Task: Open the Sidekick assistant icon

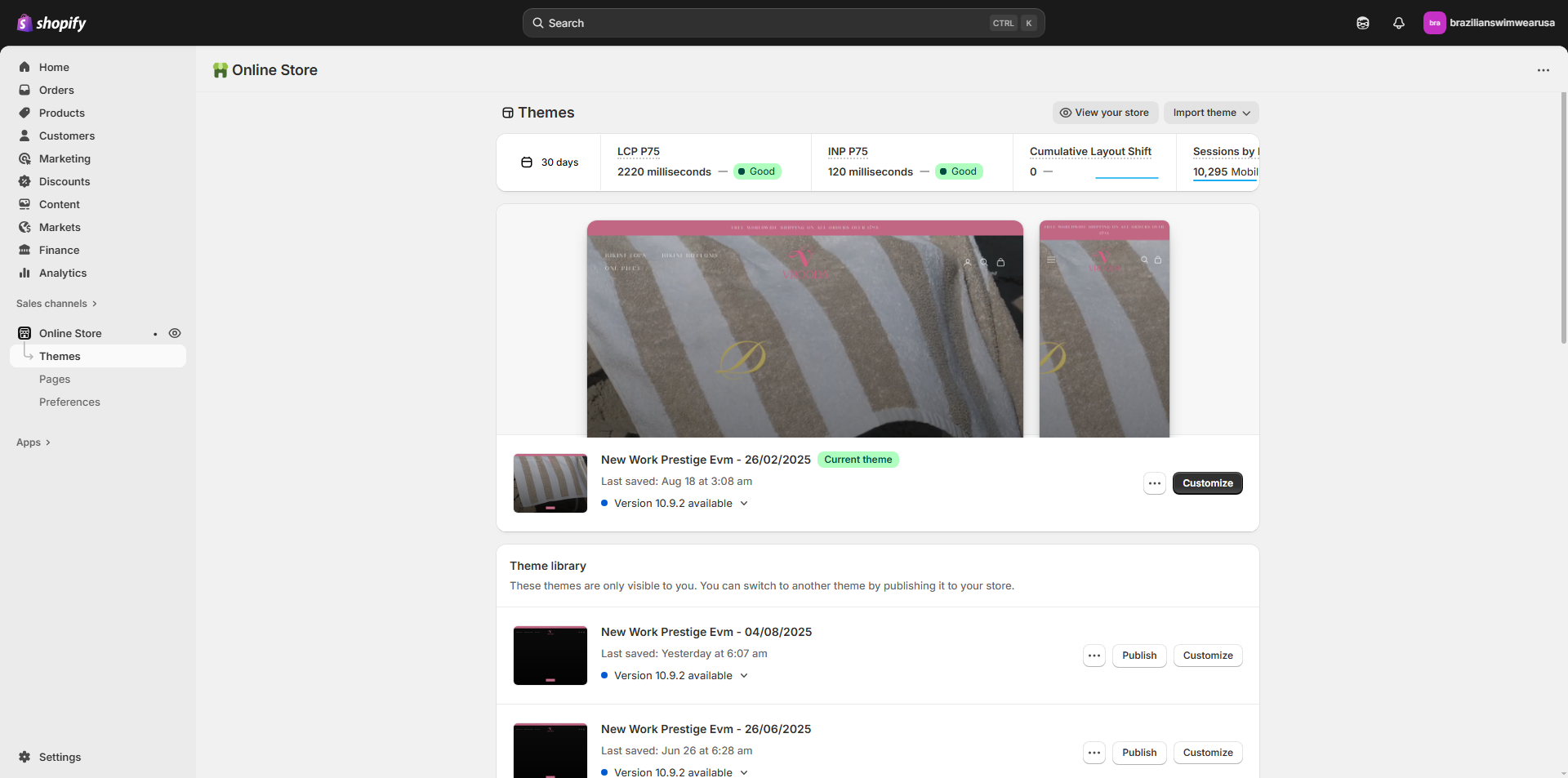Action: (x=1362, y=23)
